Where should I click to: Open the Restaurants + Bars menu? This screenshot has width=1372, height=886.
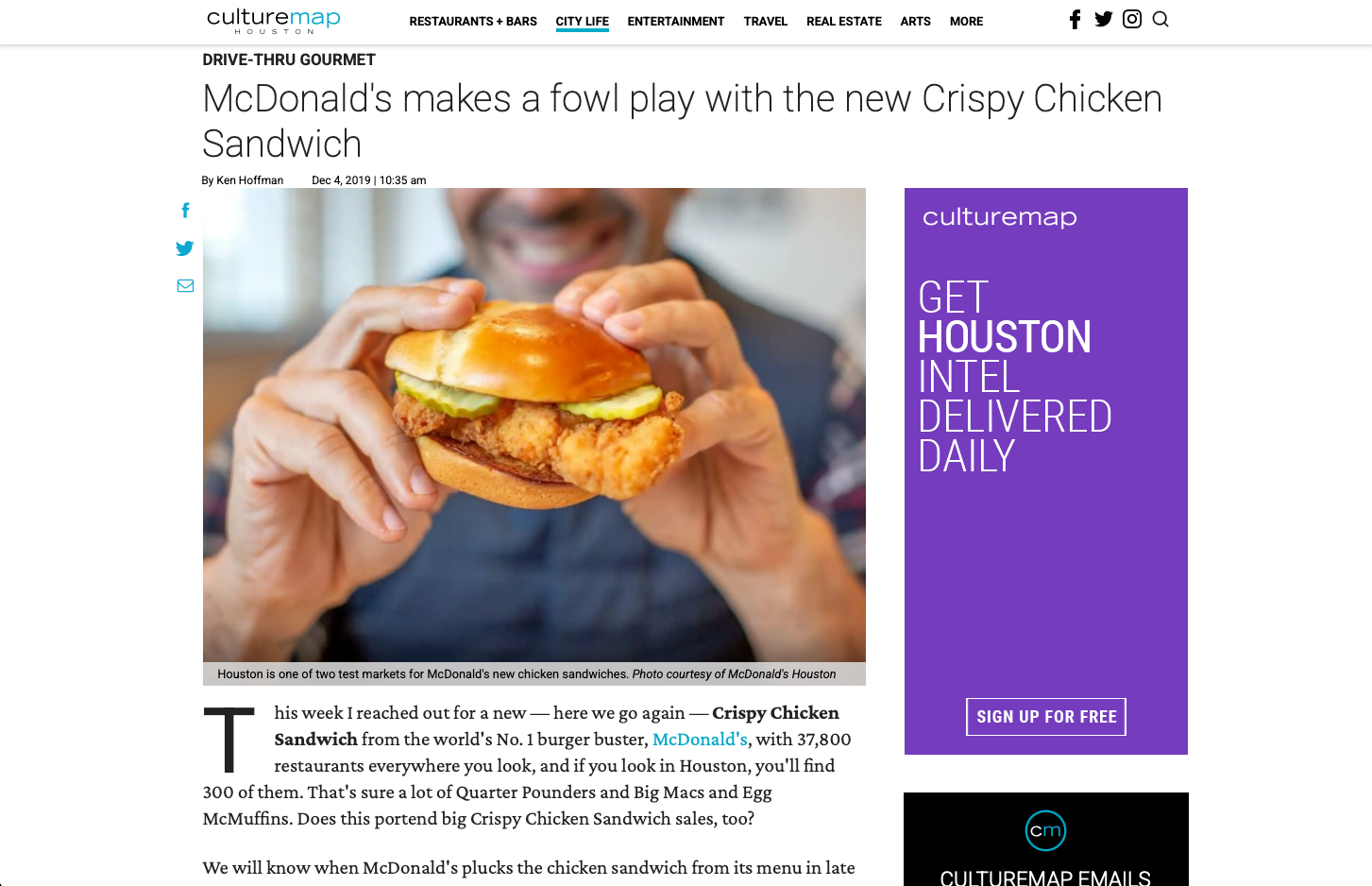coord(473,21)
